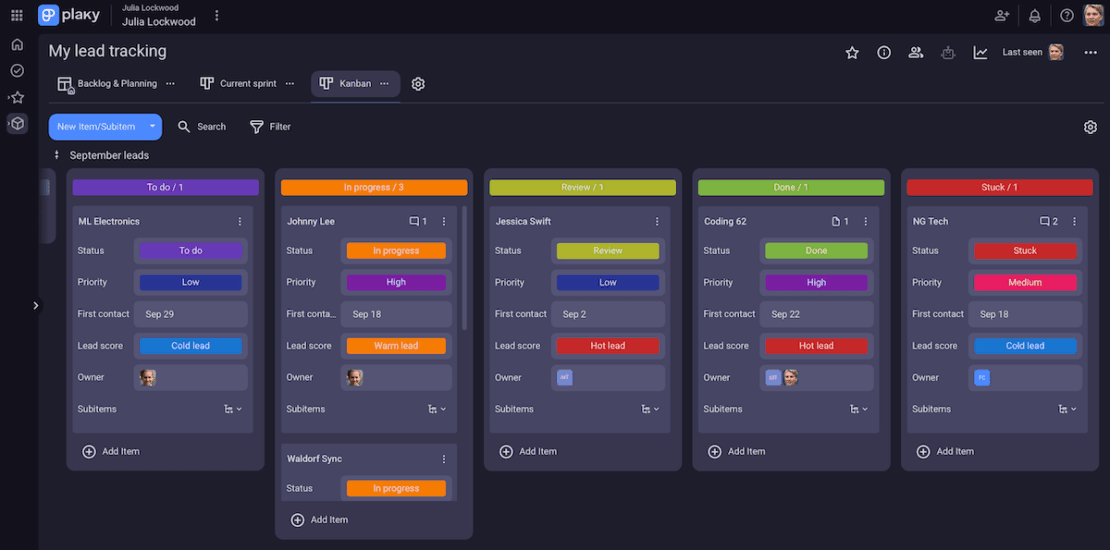The image size is (1110, 550).
Task: Edit ML Electronics first contact Sep 29
Action: tap(190, 314)
